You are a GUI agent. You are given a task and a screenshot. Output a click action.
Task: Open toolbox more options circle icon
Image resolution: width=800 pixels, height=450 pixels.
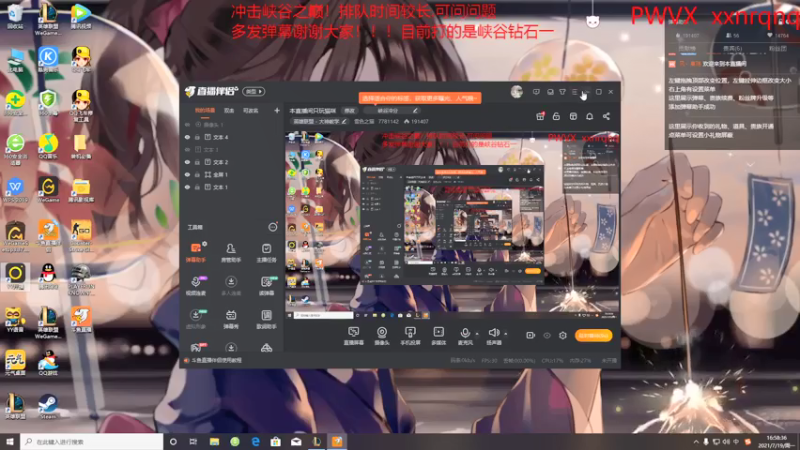pyautogui.click(x=273, y=227)
